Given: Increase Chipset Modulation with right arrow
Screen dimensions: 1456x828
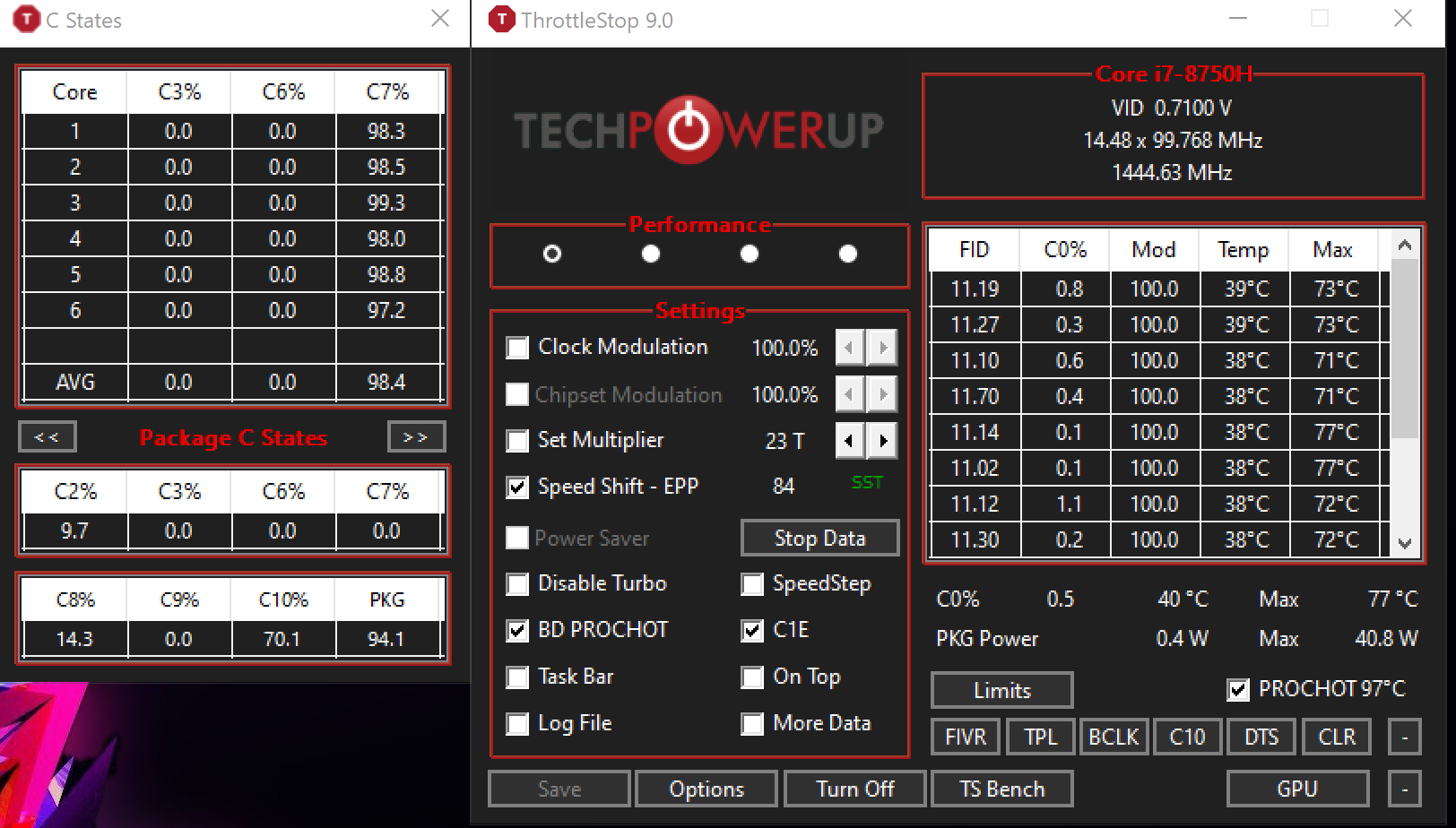Looking at the screenshot, I should tap(883, 394).
